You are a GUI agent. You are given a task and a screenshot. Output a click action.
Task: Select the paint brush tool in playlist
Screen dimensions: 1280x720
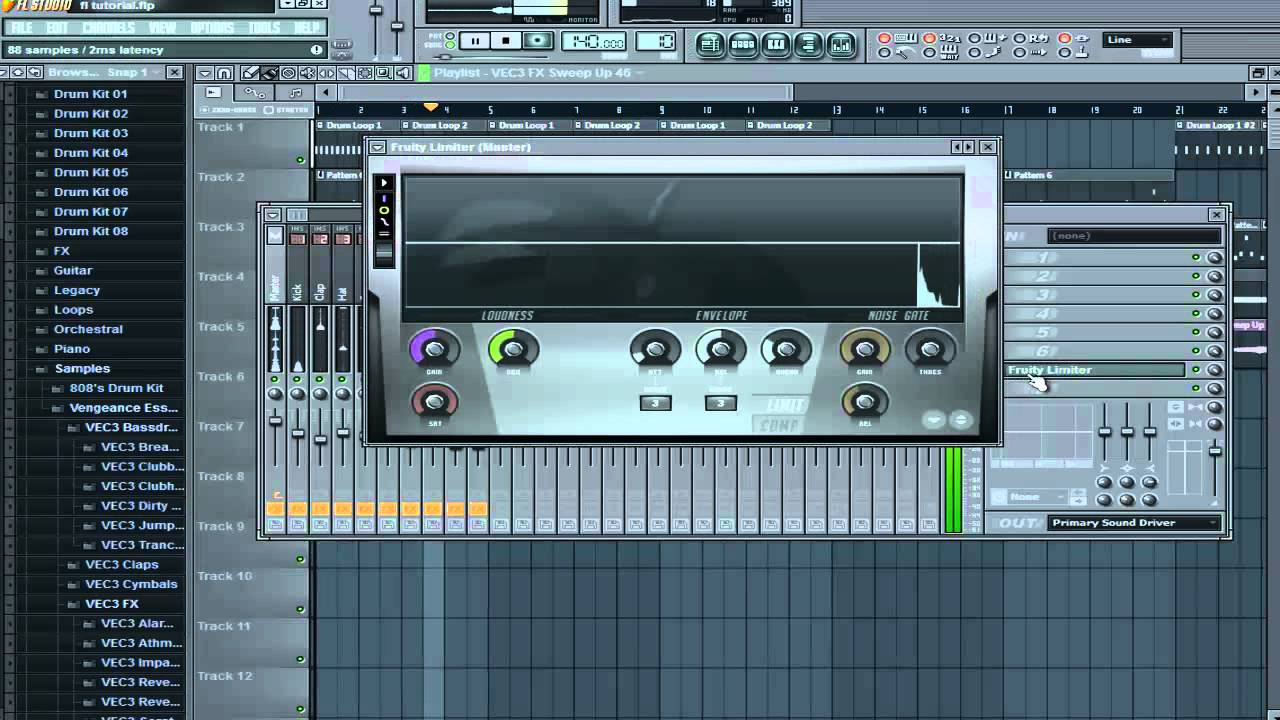[x=270, y=73]
